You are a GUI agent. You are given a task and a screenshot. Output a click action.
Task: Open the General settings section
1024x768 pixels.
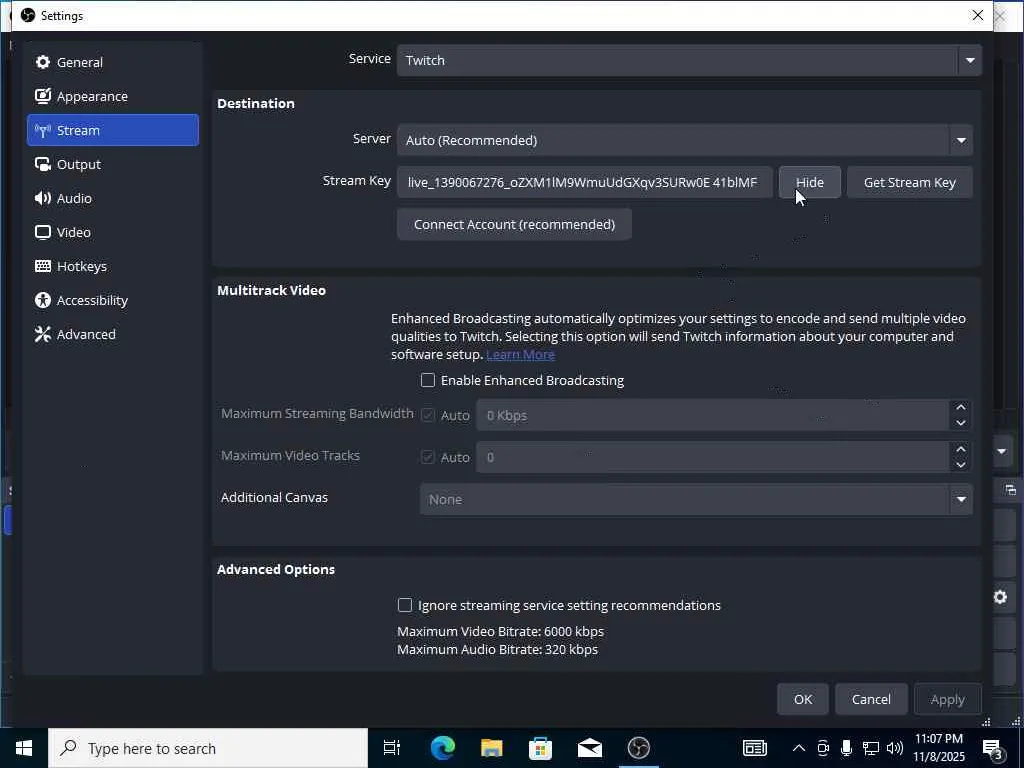pos(112,62)
